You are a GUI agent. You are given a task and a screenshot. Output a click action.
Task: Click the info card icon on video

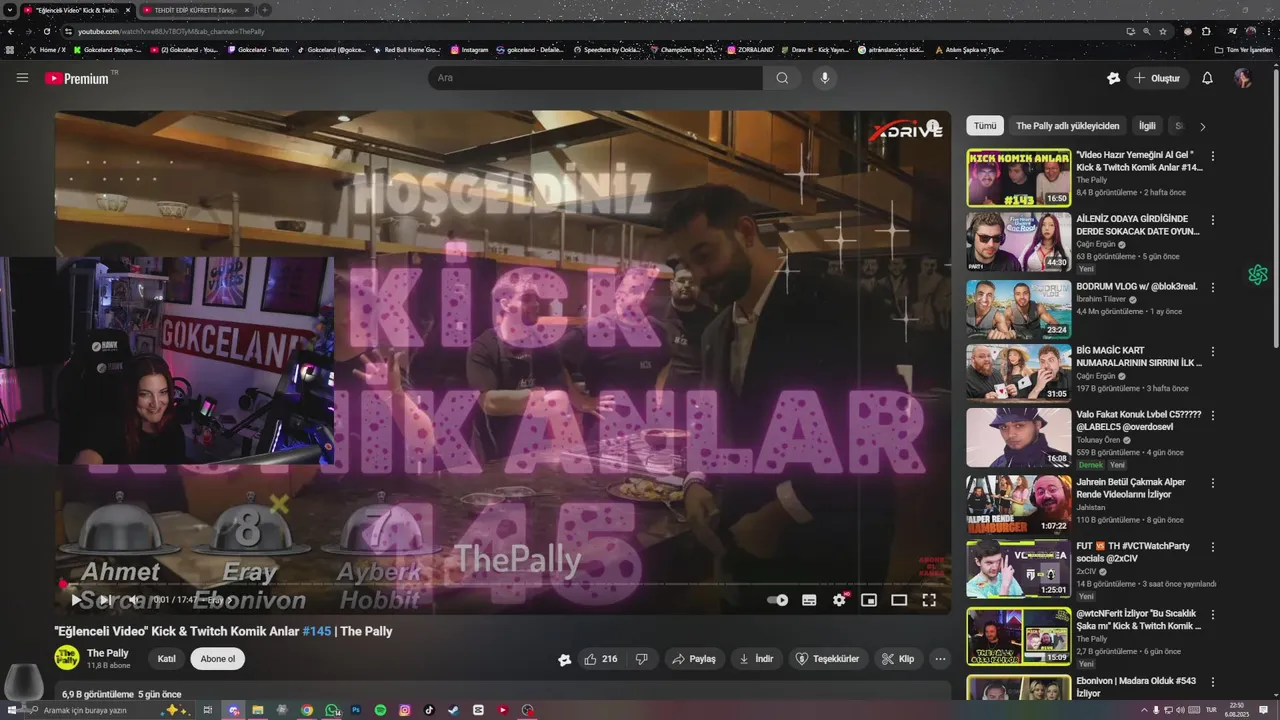933,127
